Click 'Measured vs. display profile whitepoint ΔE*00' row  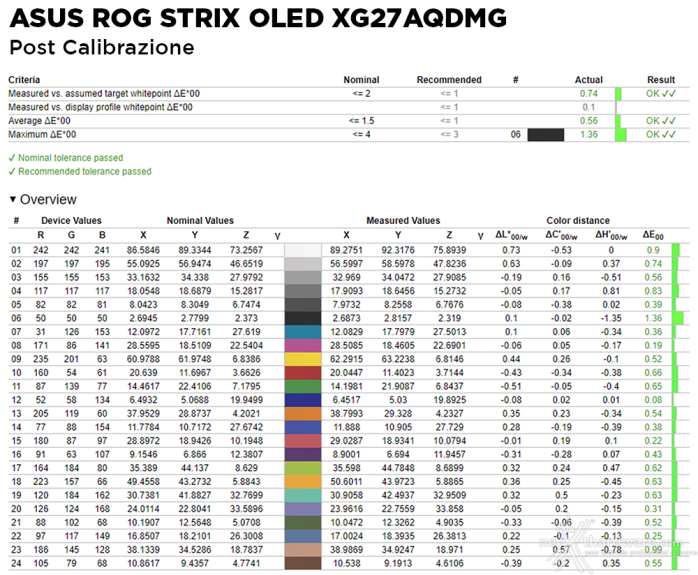349,107
